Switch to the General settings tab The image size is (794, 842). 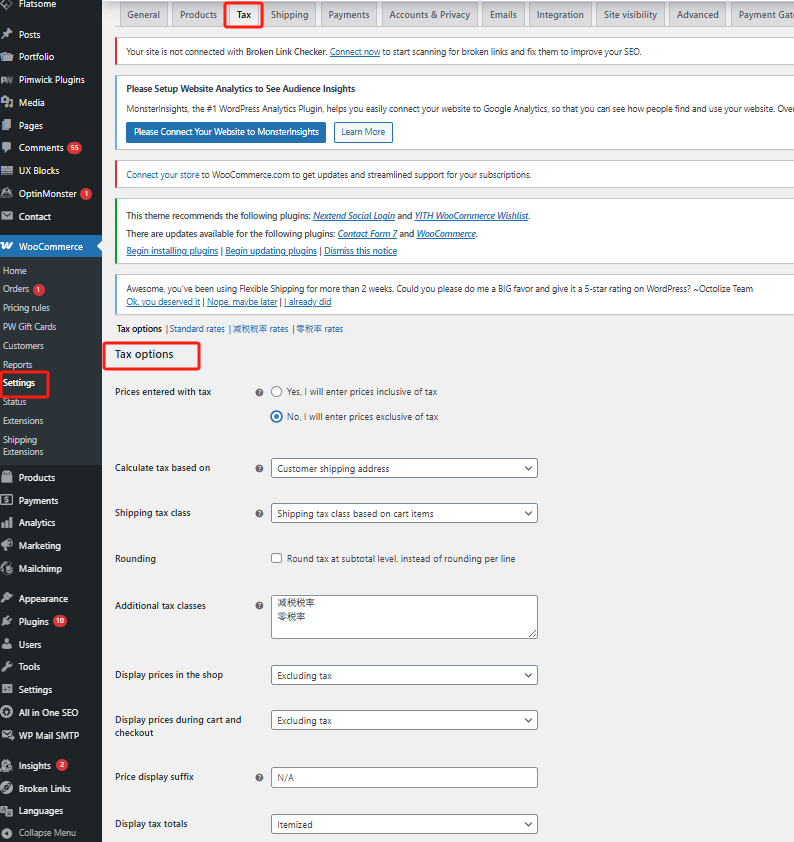(143, 14)
